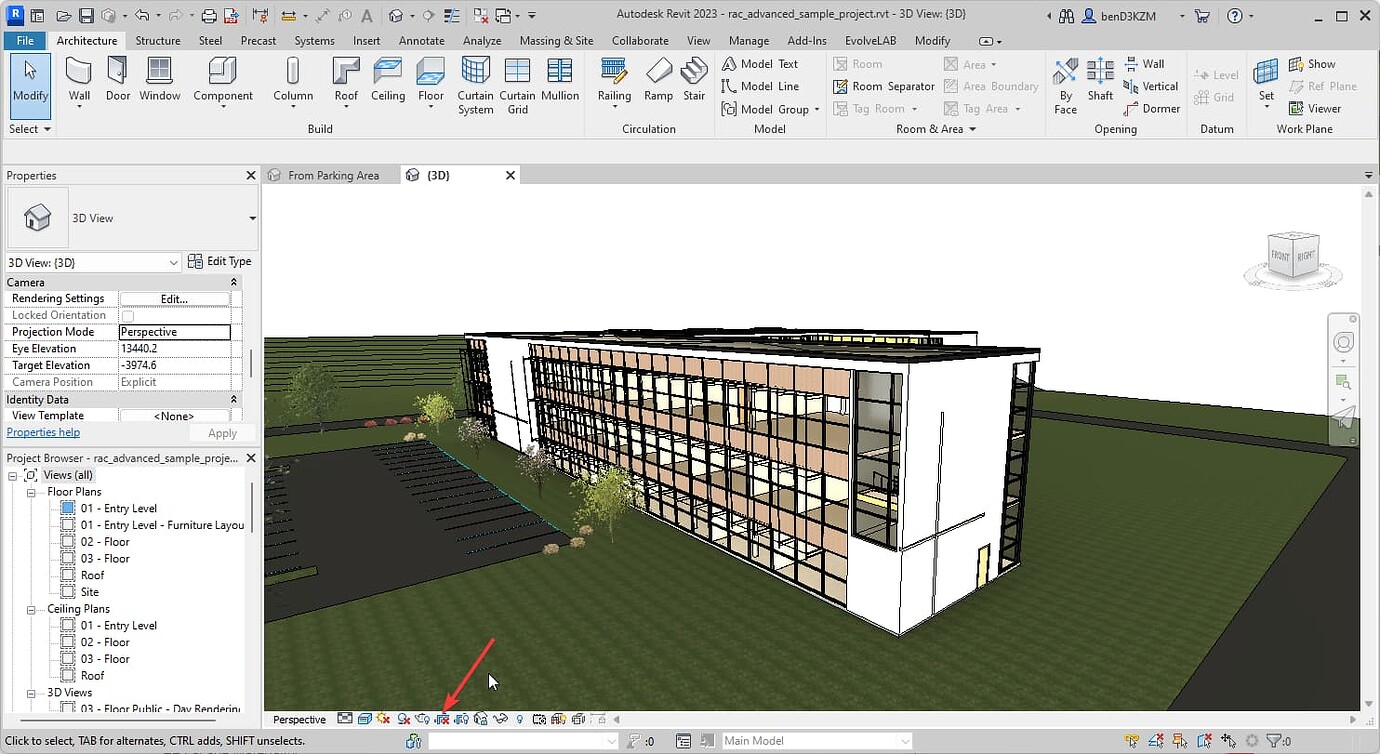1380x754 pixels.
Task: Activate the Railing tool
Action: click(614, 80)
